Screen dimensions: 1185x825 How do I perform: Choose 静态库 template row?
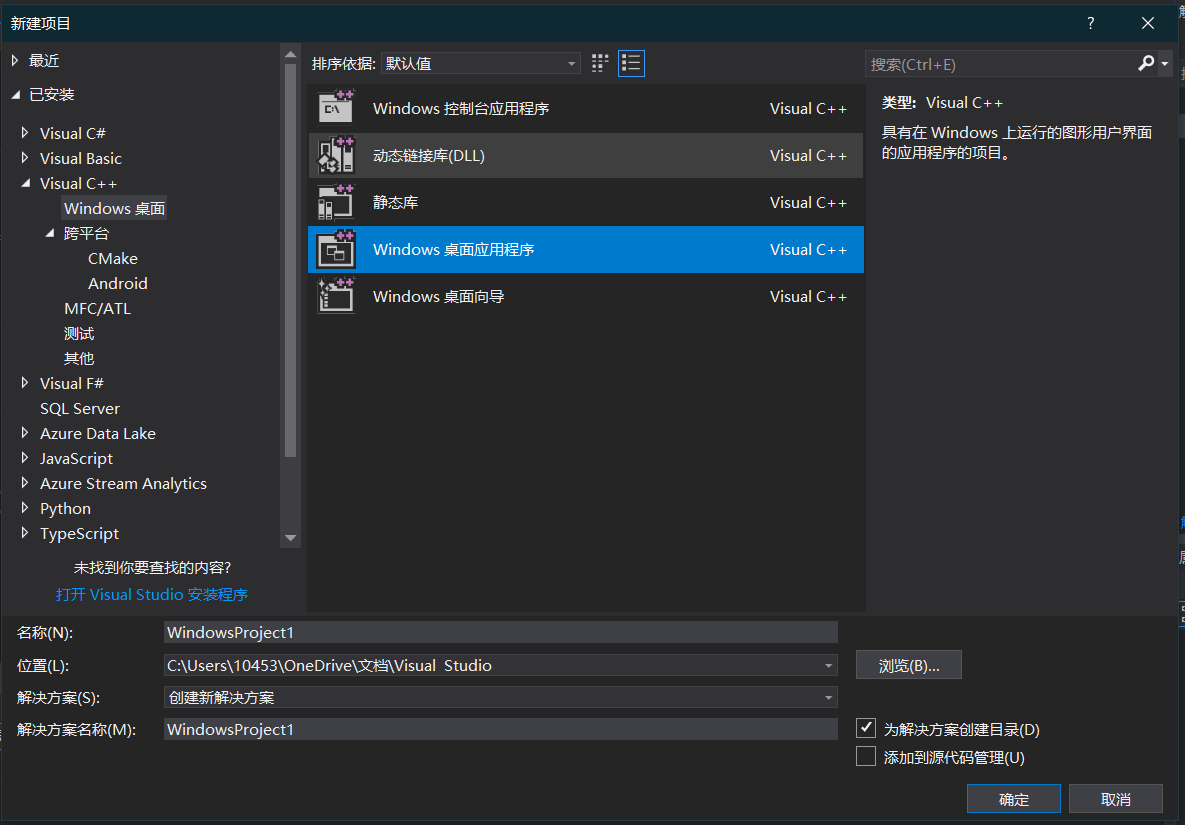pyautogui.click(x=586, y=202)
